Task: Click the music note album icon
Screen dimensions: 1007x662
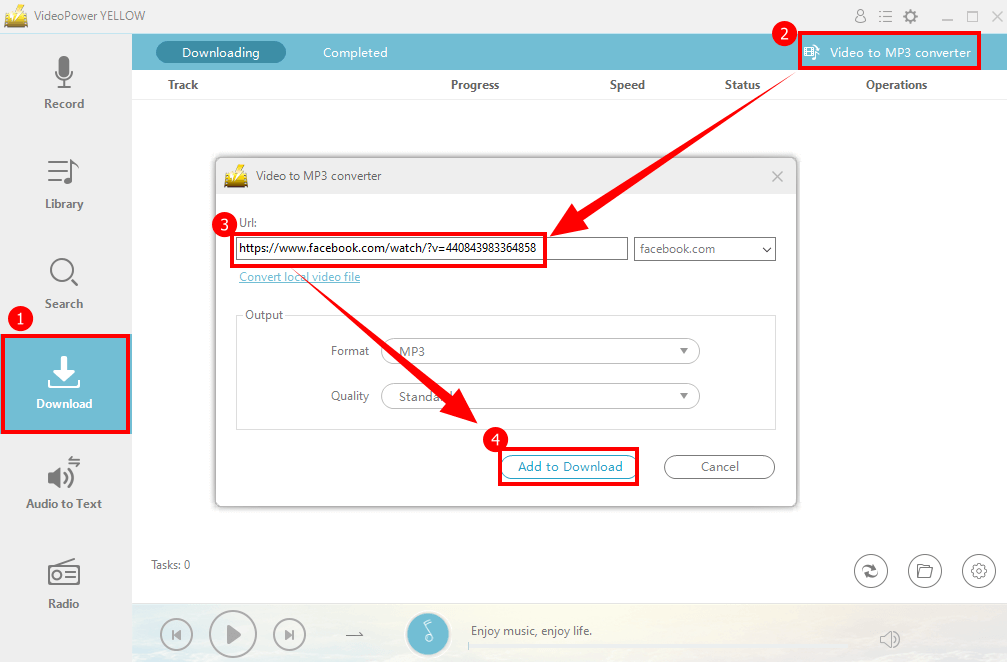Action: [428, 634]
